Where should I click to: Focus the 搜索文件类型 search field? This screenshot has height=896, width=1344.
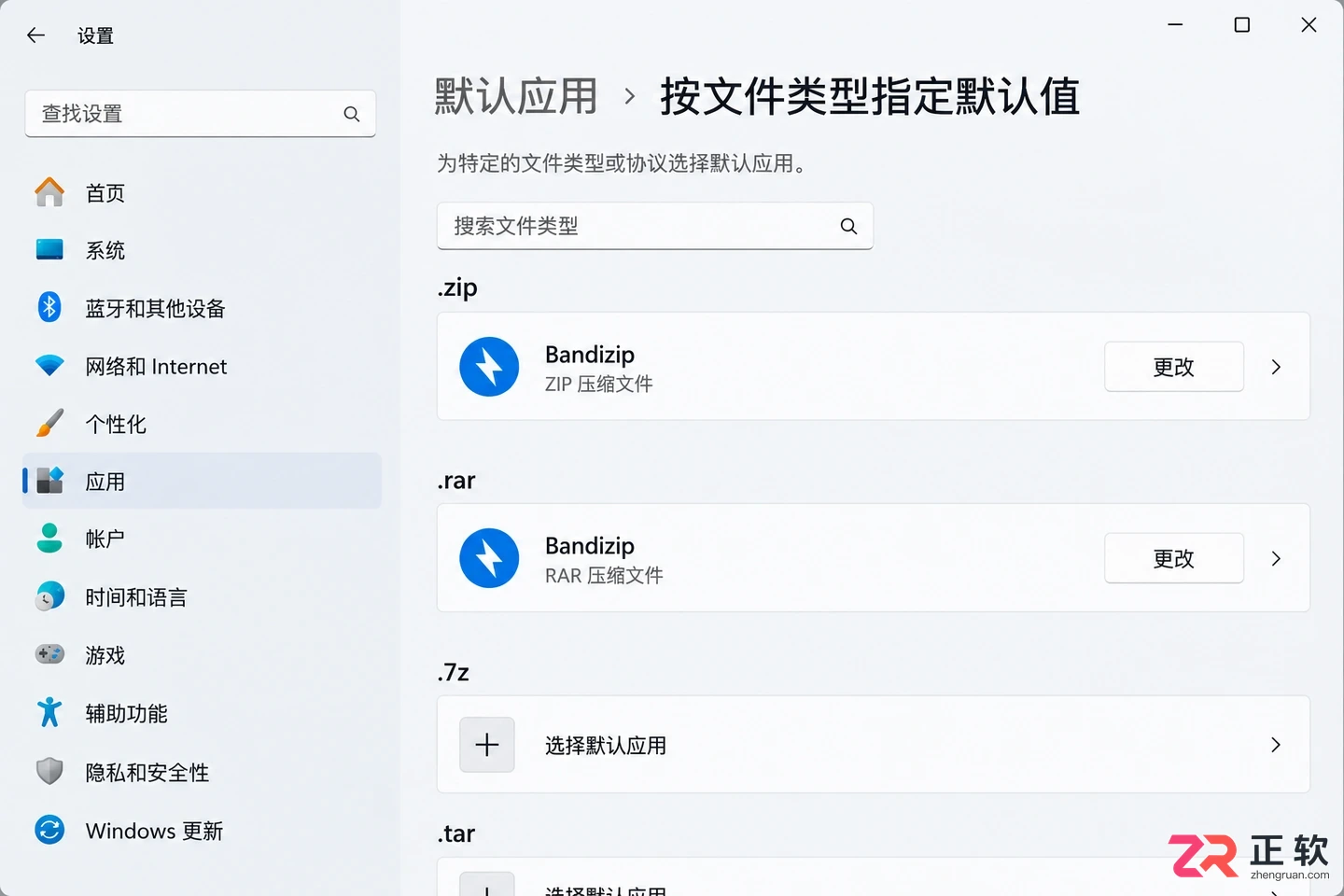(x=655, y=226)
